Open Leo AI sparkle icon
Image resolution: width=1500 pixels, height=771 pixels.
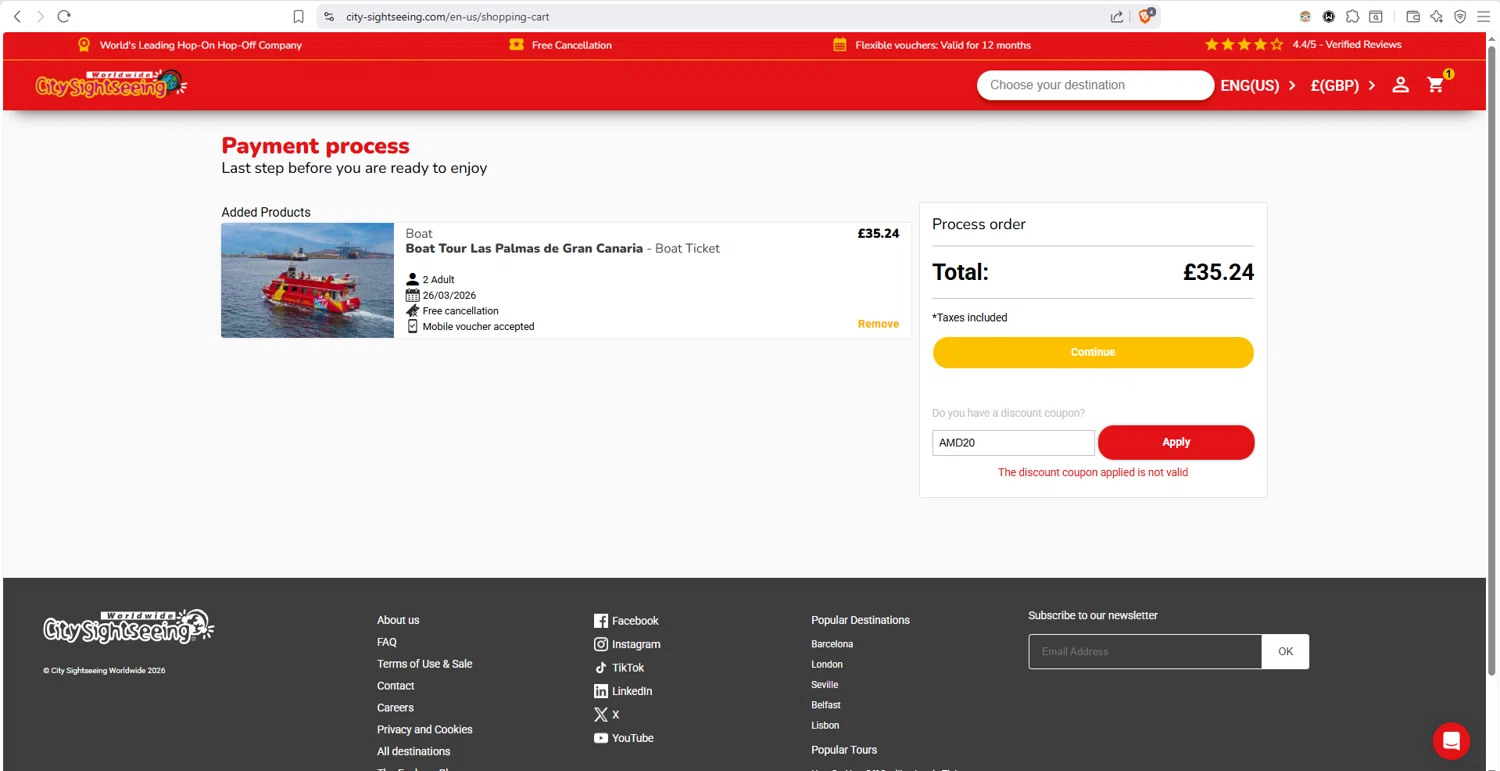(1436, 16)
